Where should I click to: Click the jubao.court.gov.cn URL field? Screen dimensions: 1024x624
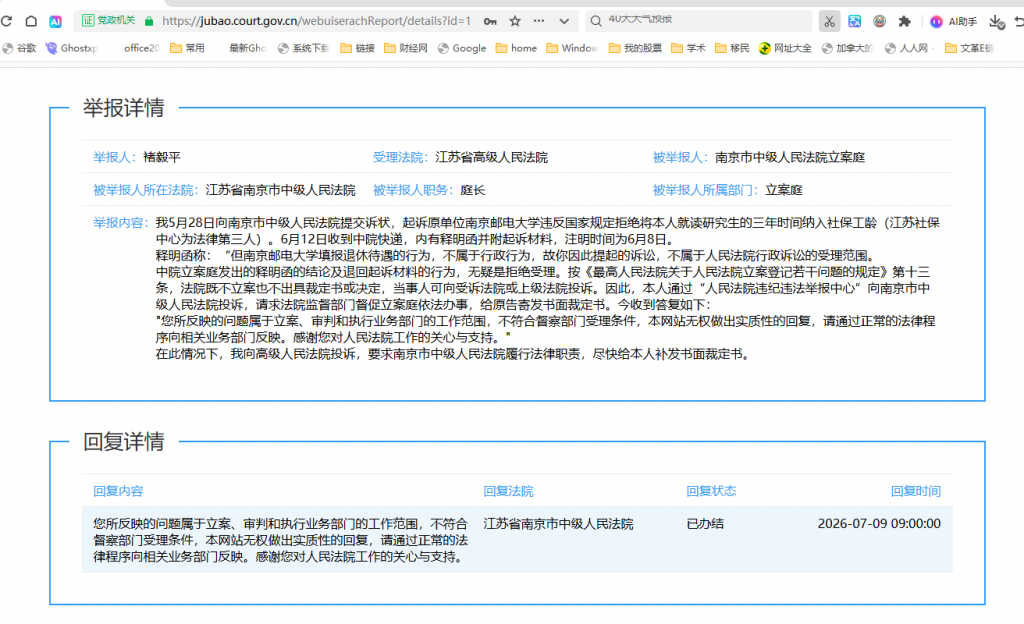tap(316, 21)
